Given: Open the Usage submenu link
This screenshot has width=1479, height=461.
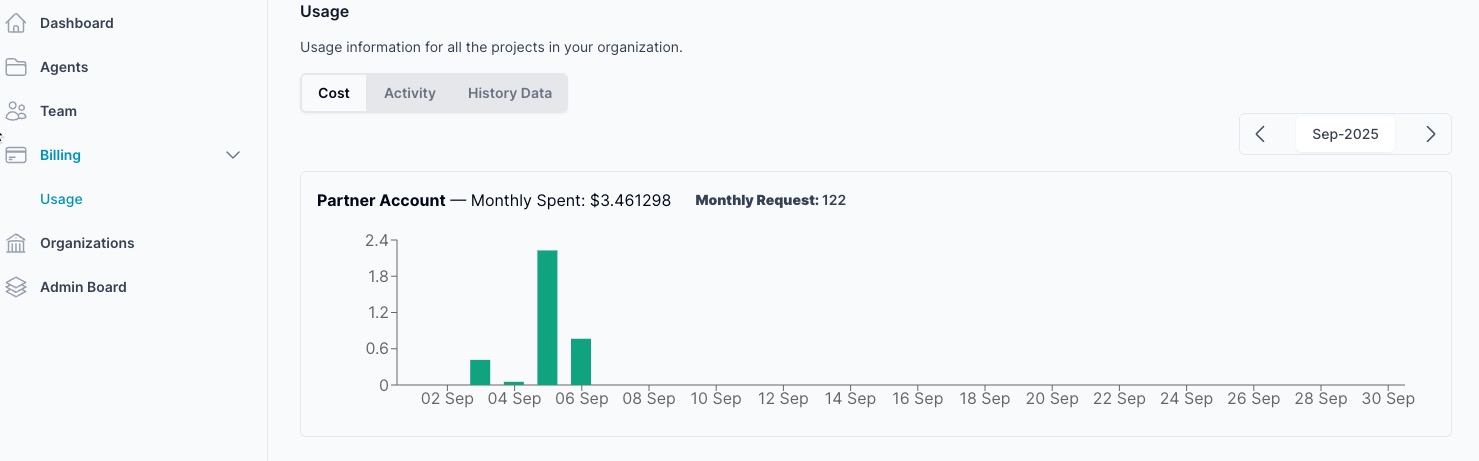Looking at the screenshot, I should click(61, 199).
